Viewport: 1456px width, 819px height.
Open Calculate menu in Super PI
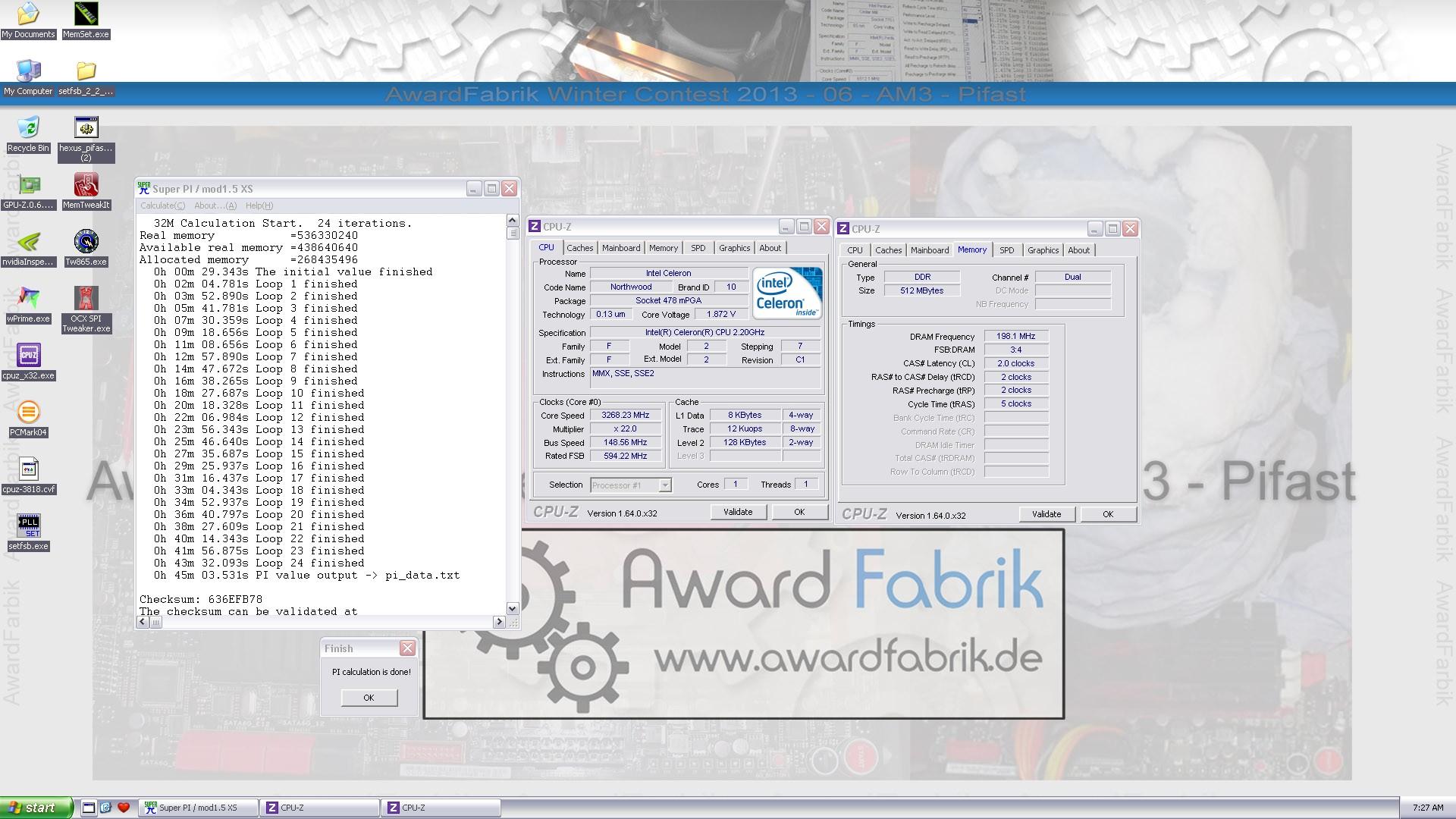click(162, 206)
